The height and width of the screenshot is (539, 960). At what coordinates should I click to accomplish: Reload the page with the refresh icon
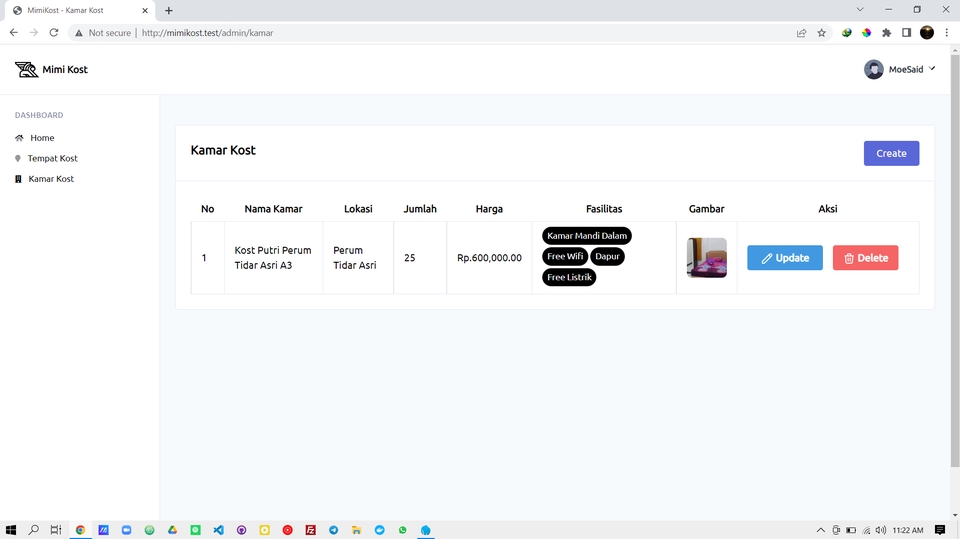coord(54,32)
